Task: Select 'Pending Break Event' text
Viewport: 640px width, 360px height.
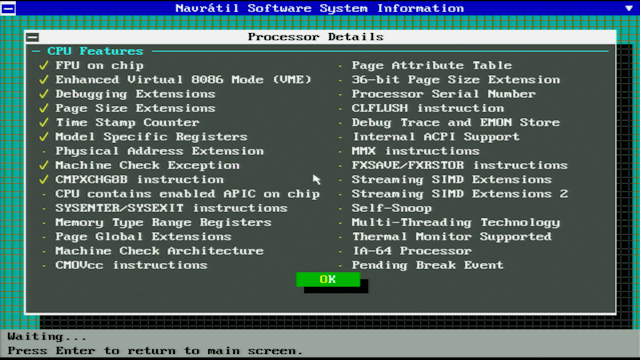Action: (428, 265)
